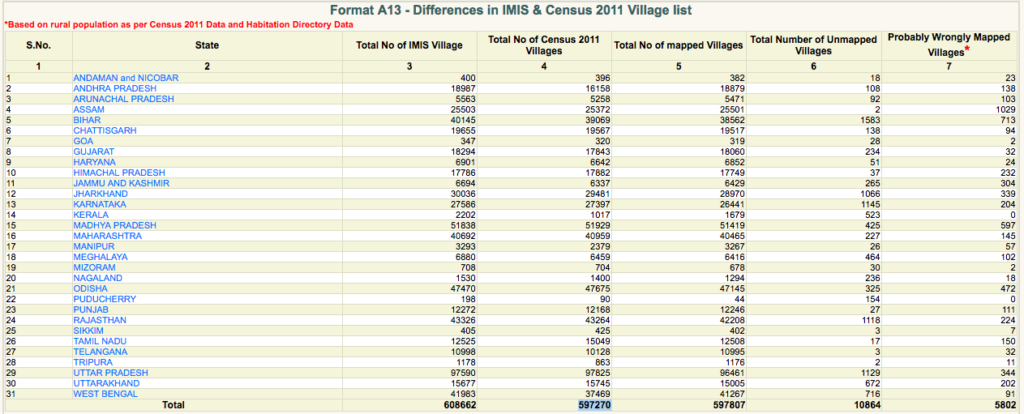The width and height of the screenshot is (1024, 414).
Task: Click the page title 'Format A13'
Action: (x=511, y=10)
